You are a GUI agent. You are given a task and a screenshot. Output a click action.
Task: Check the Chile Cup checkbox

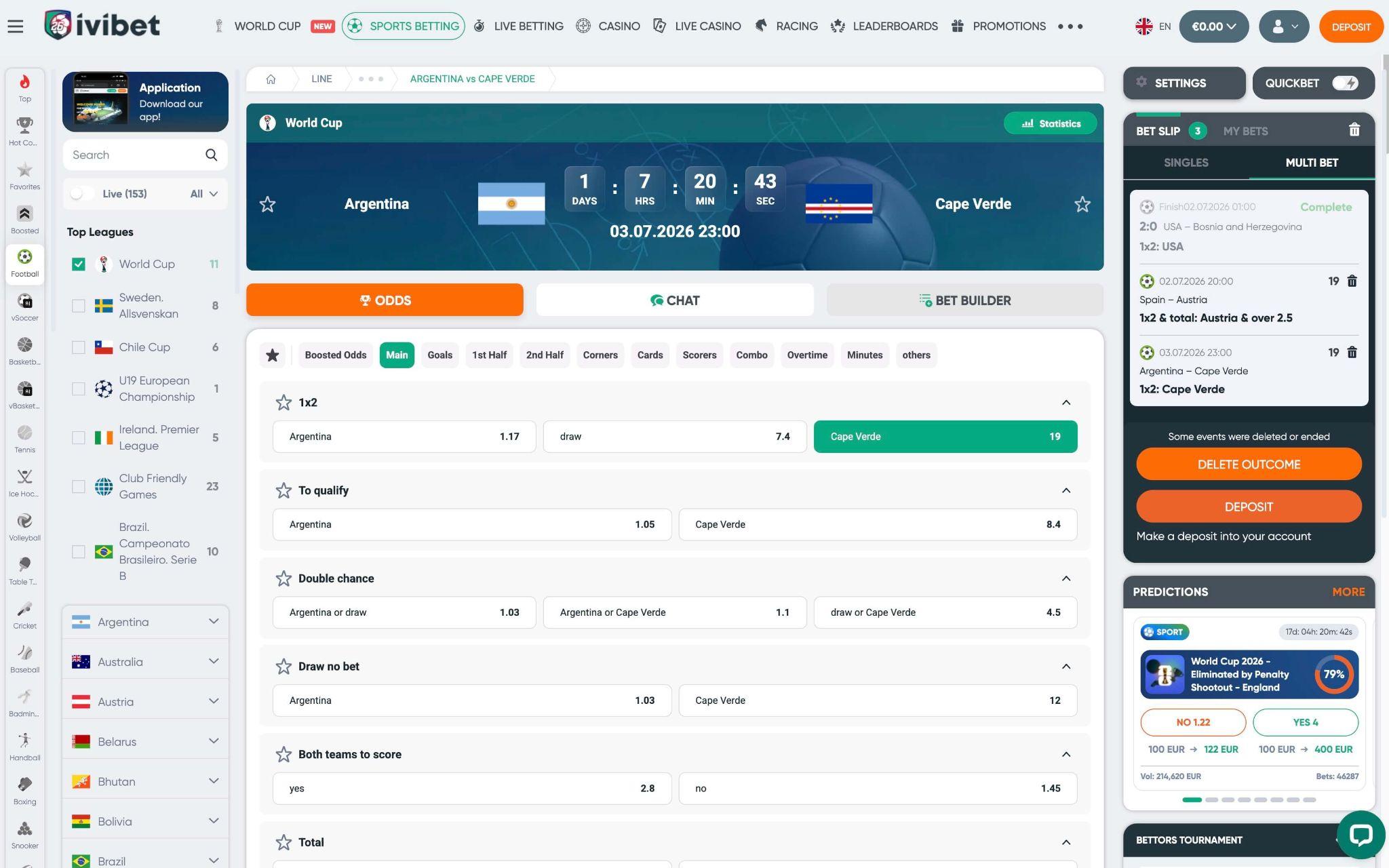click(x=79, y=347)
